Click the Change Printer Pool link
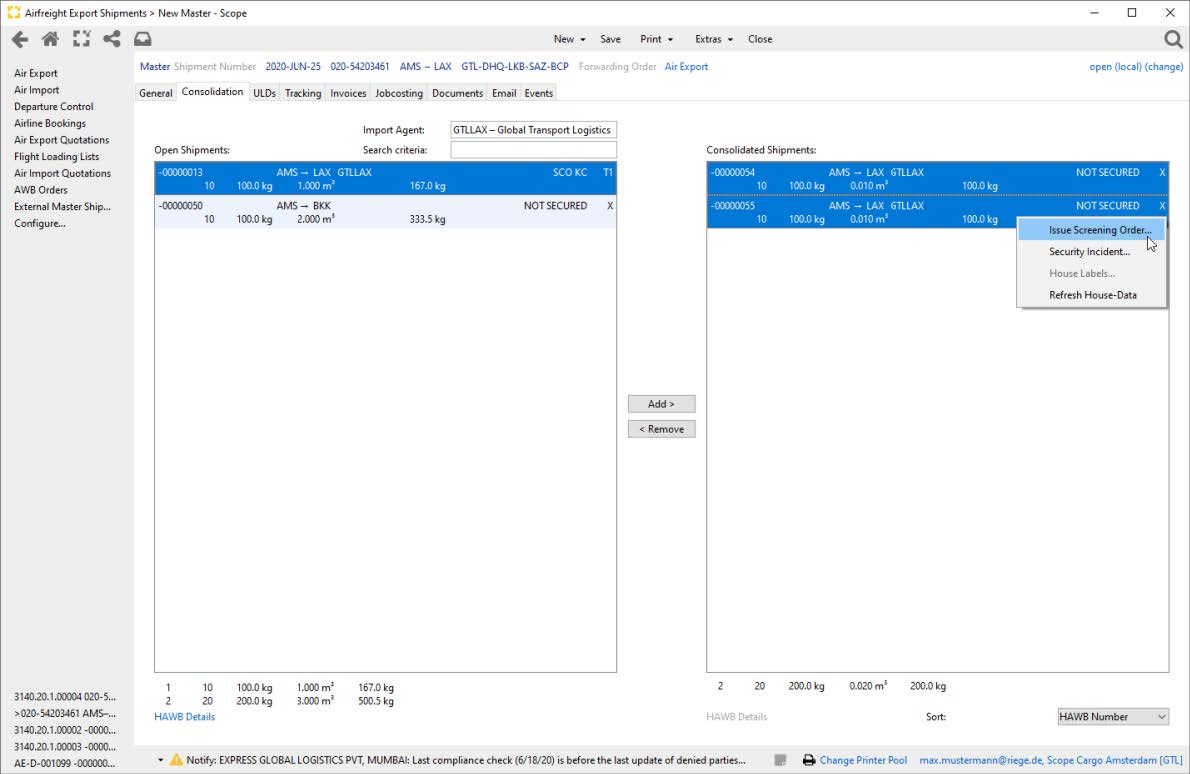Viewport: 1190px width, 774px height. pos(863,760)
